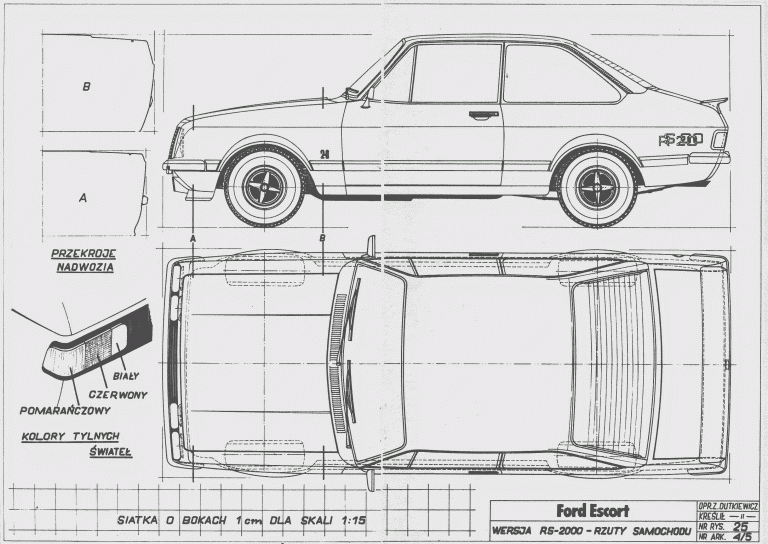This screenshot has width=768, height=544.
Task: Click the front wheel hub in the side view
Action: tap(264, 188)
